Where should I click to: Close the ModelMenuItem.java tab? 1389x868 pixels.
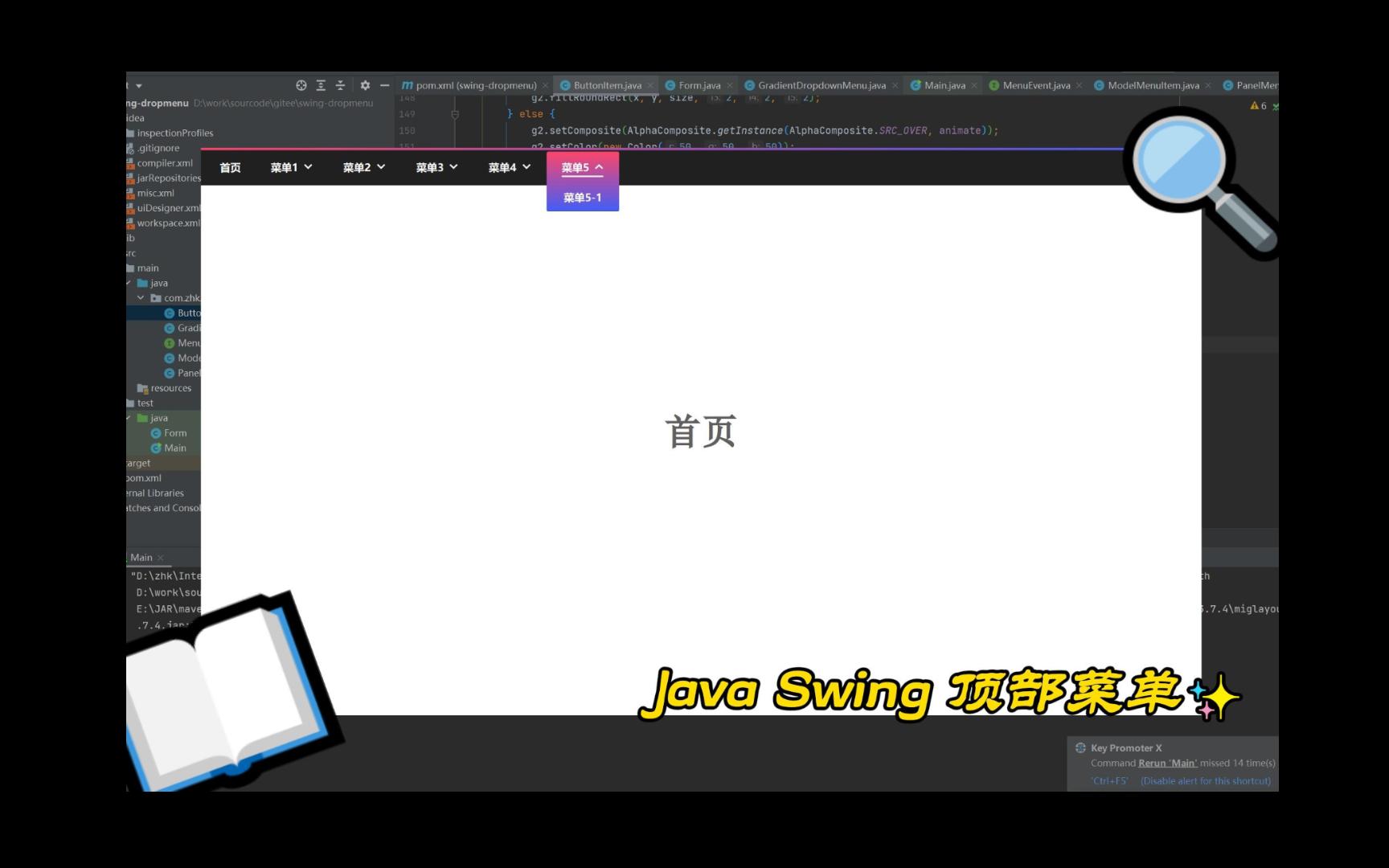(1207, 85)
